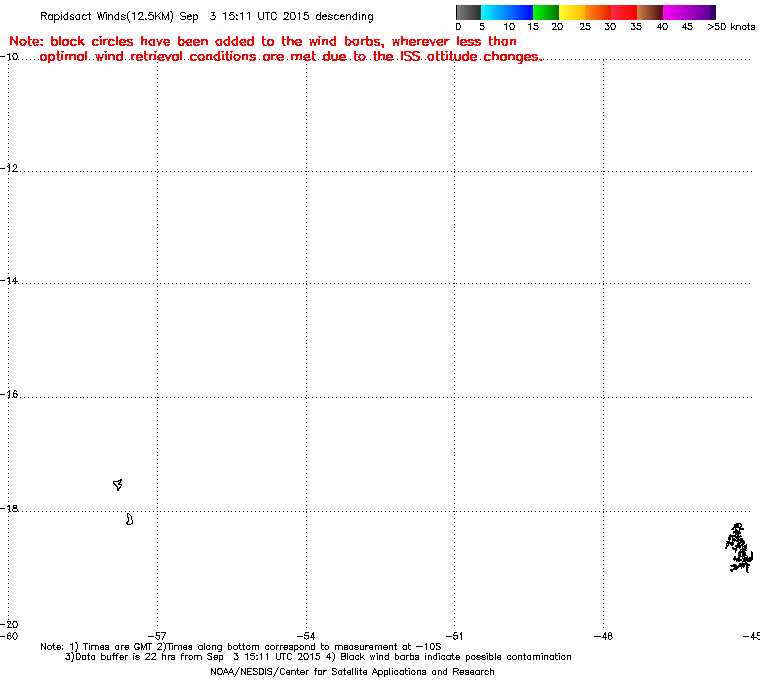Viewport: 760px width, 688px height.
Task: Click the -57 longitude axis label
Action: [157, 636]
